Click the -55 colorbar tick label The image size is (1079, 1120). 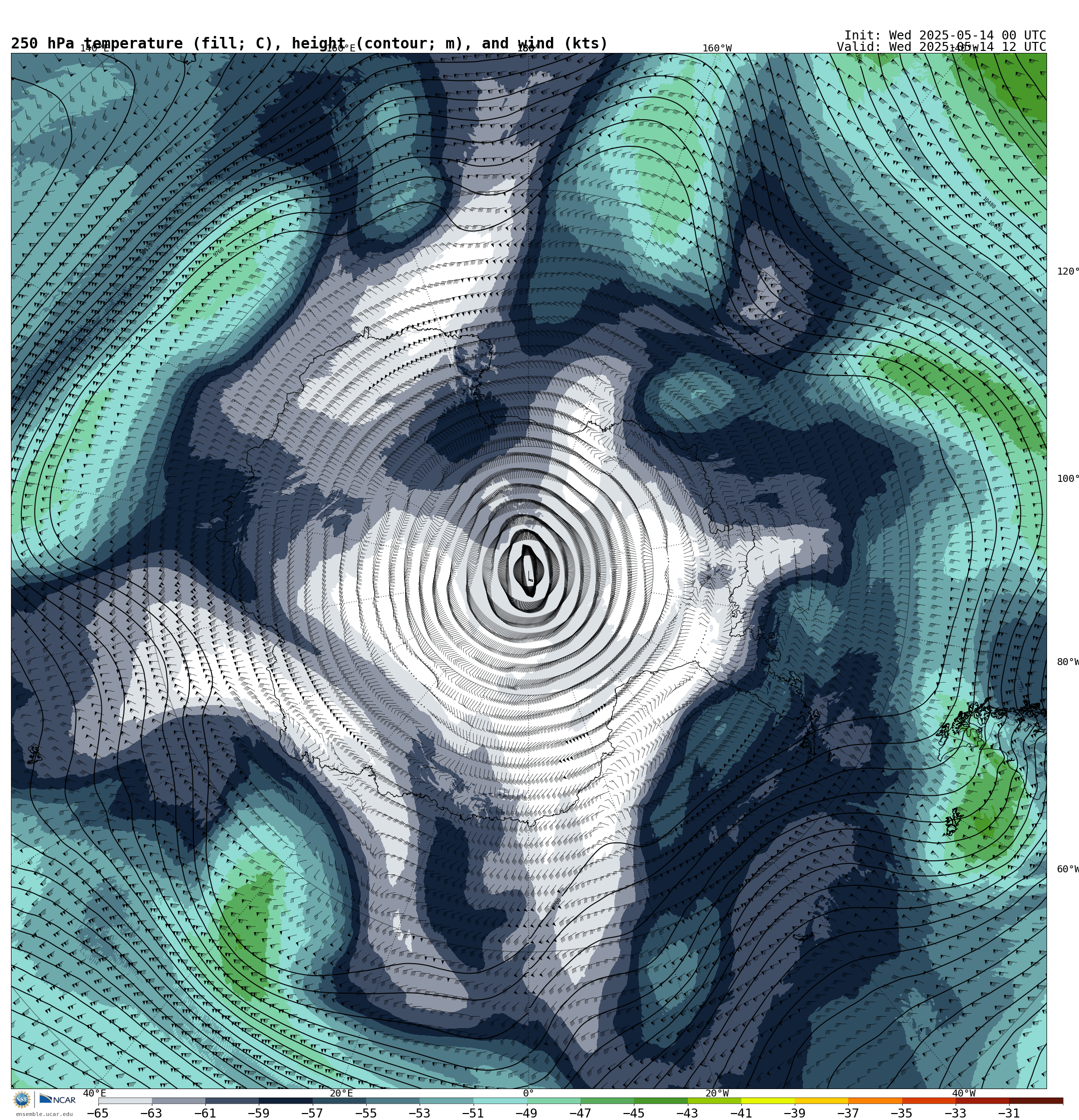(x=366, y=1113)
